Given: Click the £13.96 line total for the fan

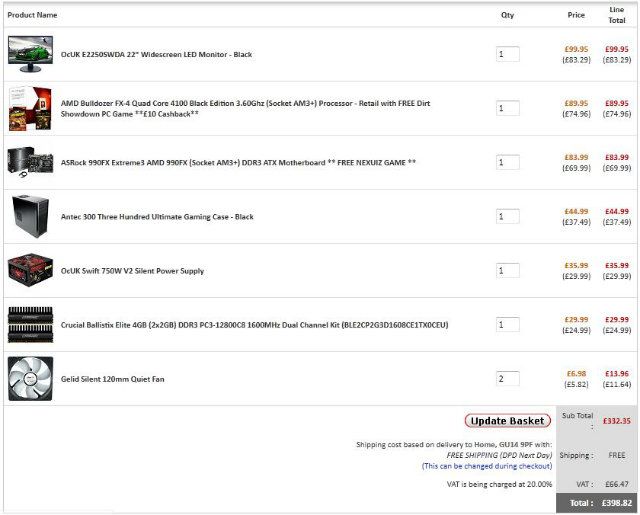Looking at the screenshot, I should coord(617,373).
